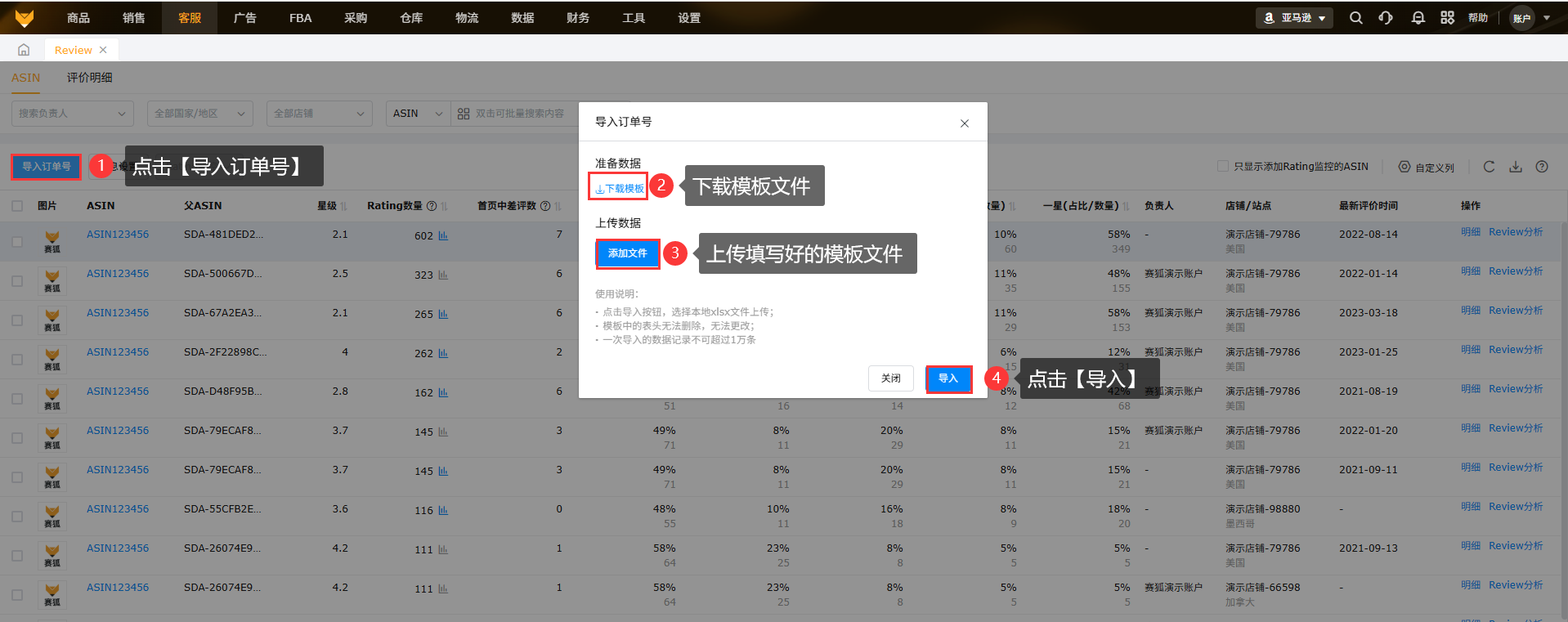Close the 导入订单号 dialog with X

point(964,123)
